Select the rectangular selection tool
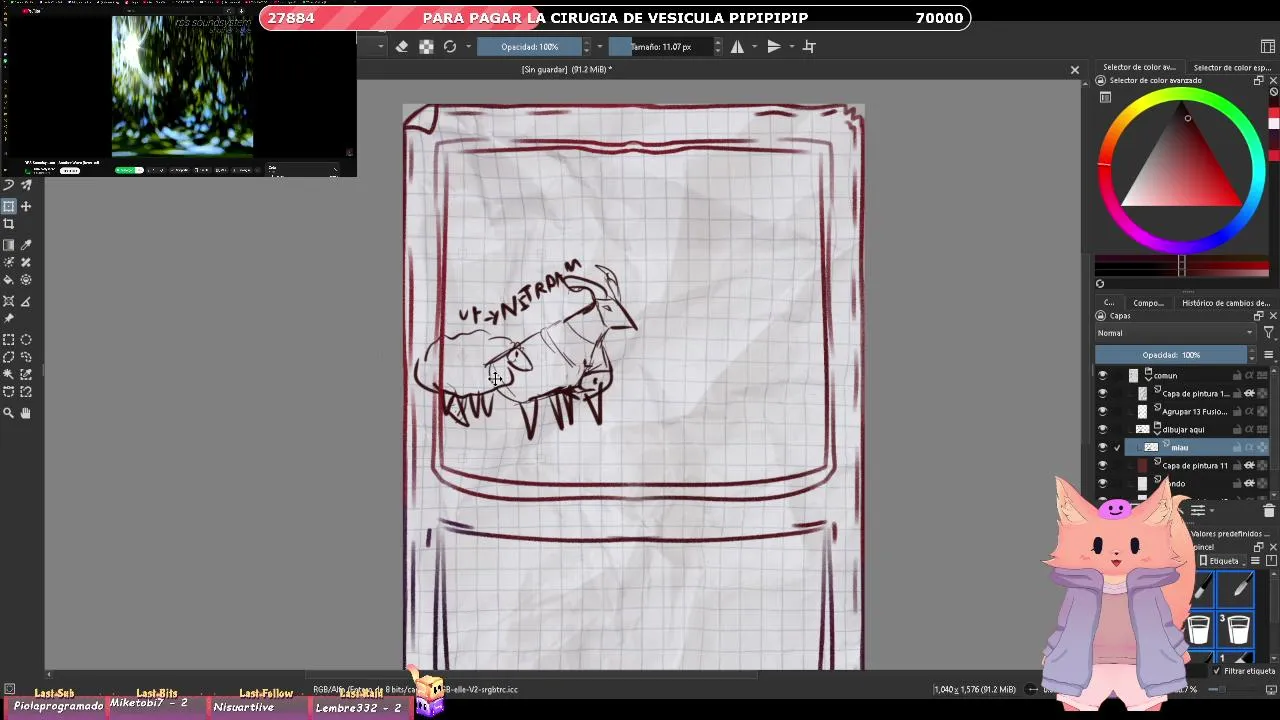This screenshot has height=720, width=1280. pos(8,339)
